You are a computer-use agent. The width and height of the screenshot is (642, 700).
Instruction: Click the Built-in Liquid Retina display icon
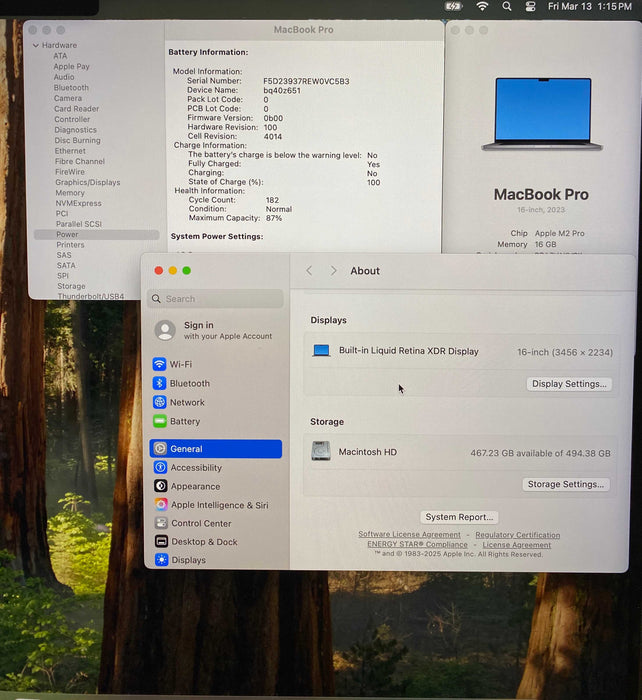321,351
